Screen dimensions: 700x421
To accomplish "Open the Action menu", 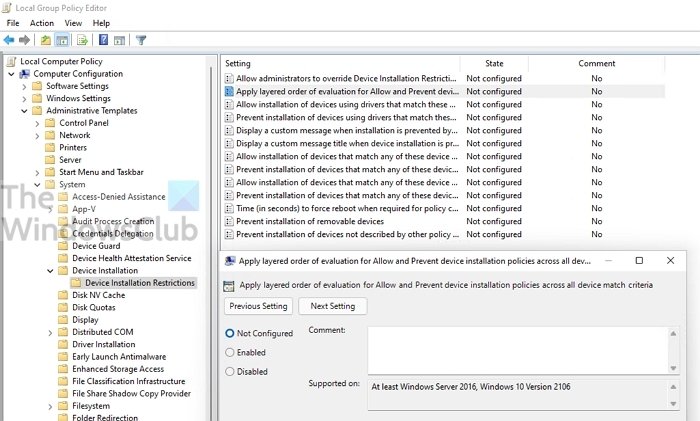I will 42,23.
